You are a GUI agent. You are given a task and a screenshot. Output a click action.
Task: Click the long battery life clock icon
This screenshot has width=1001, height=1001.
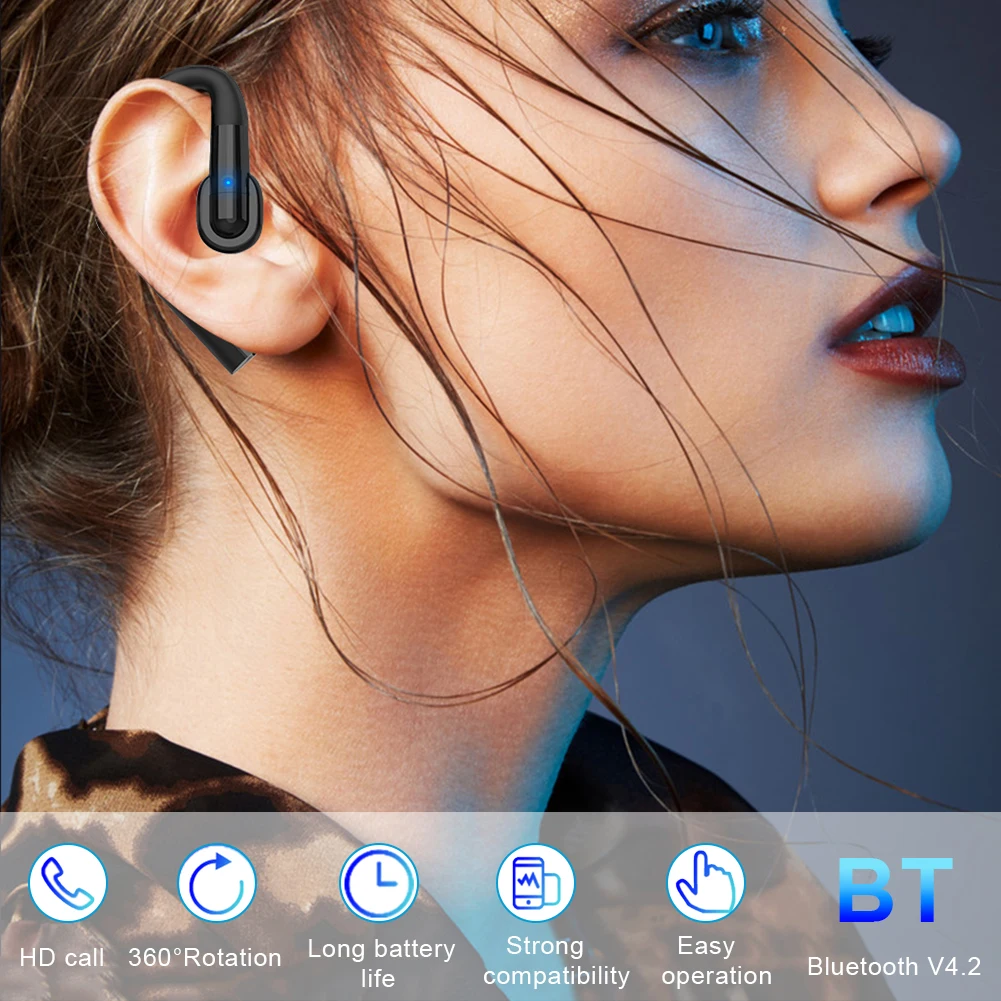(379, 883)
